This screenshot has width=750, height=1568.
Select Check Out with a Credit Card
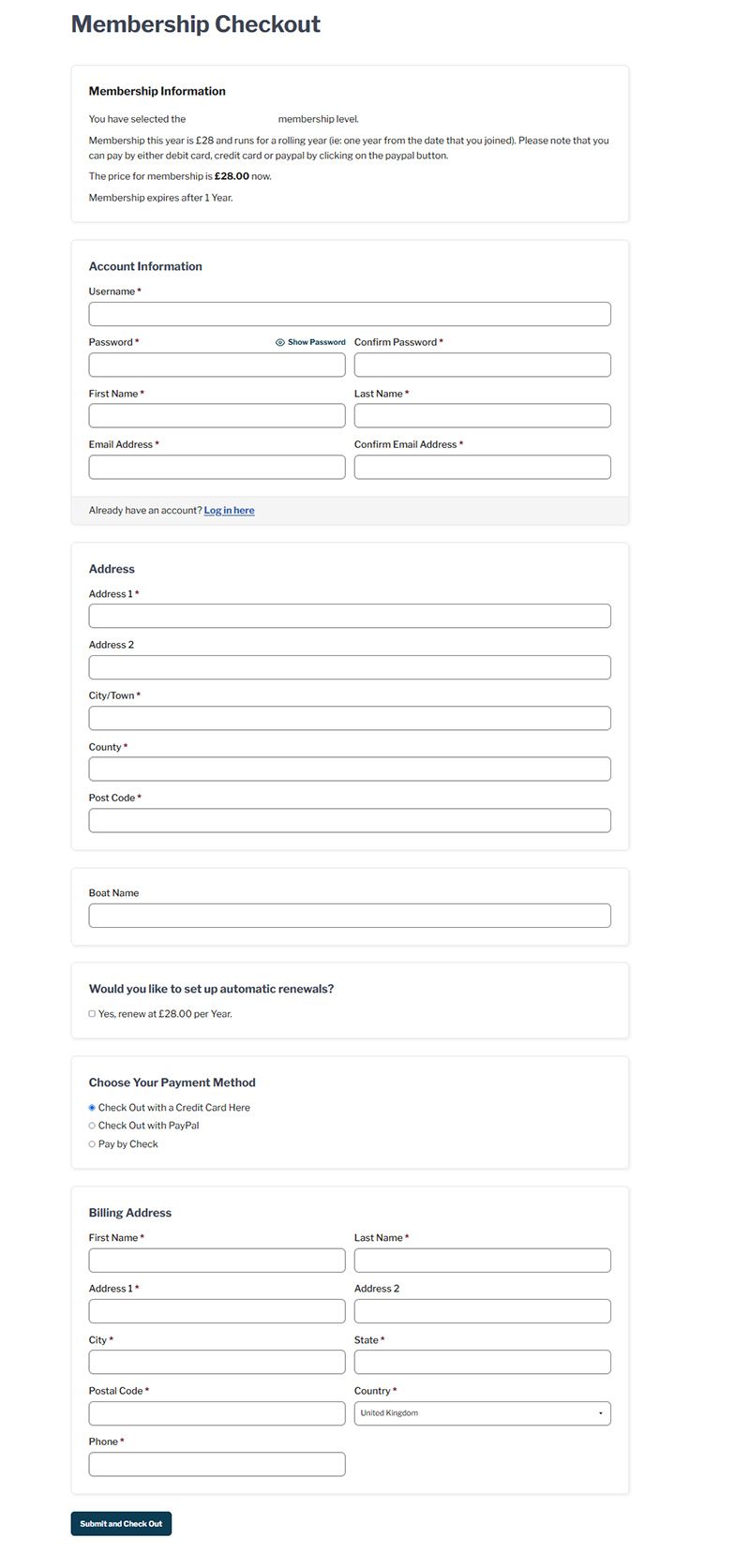pos(92,1108)
